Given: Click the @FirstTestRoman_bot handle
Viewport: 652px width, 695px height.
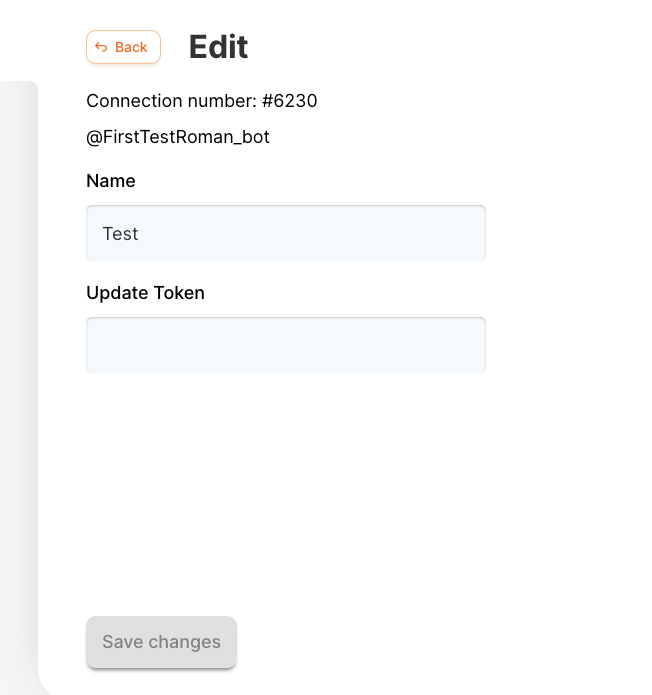Looking at the screenshot, I should [178, 137].
